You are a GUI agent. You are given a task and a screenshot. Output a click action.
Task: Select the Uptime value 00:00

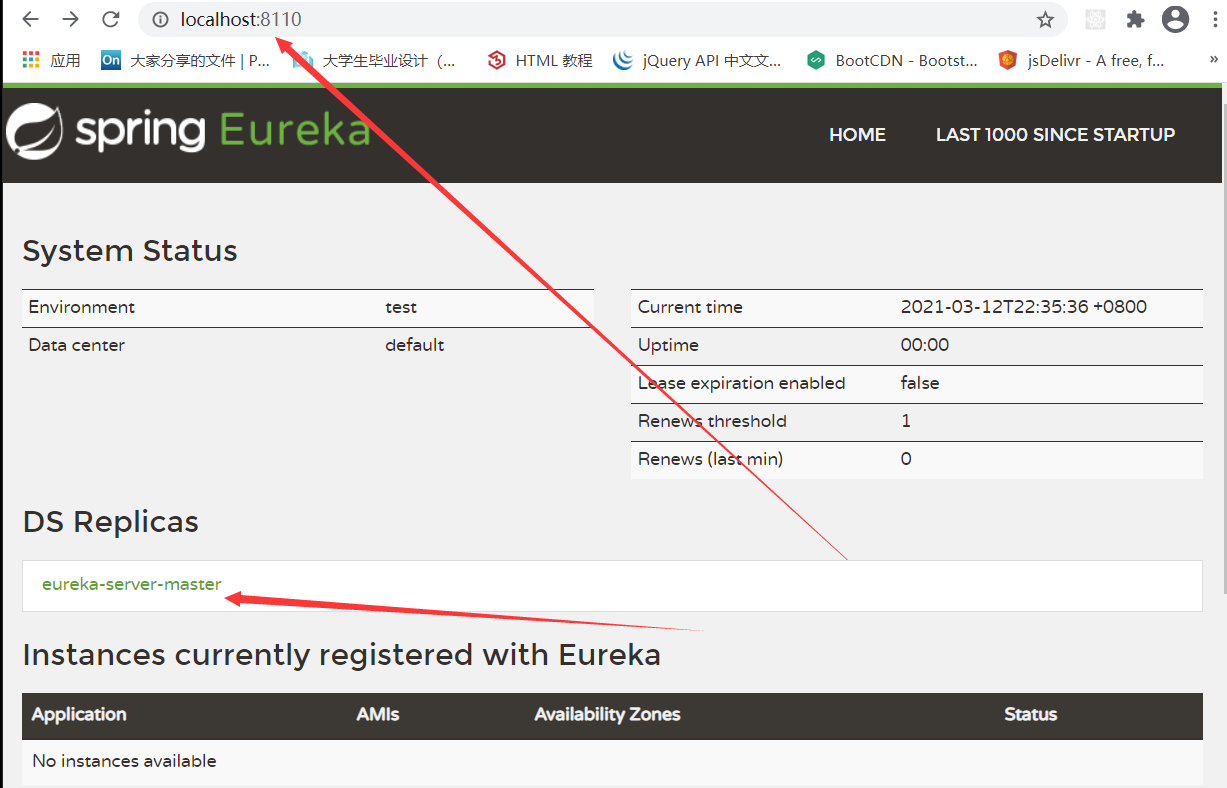coord(925,345)
